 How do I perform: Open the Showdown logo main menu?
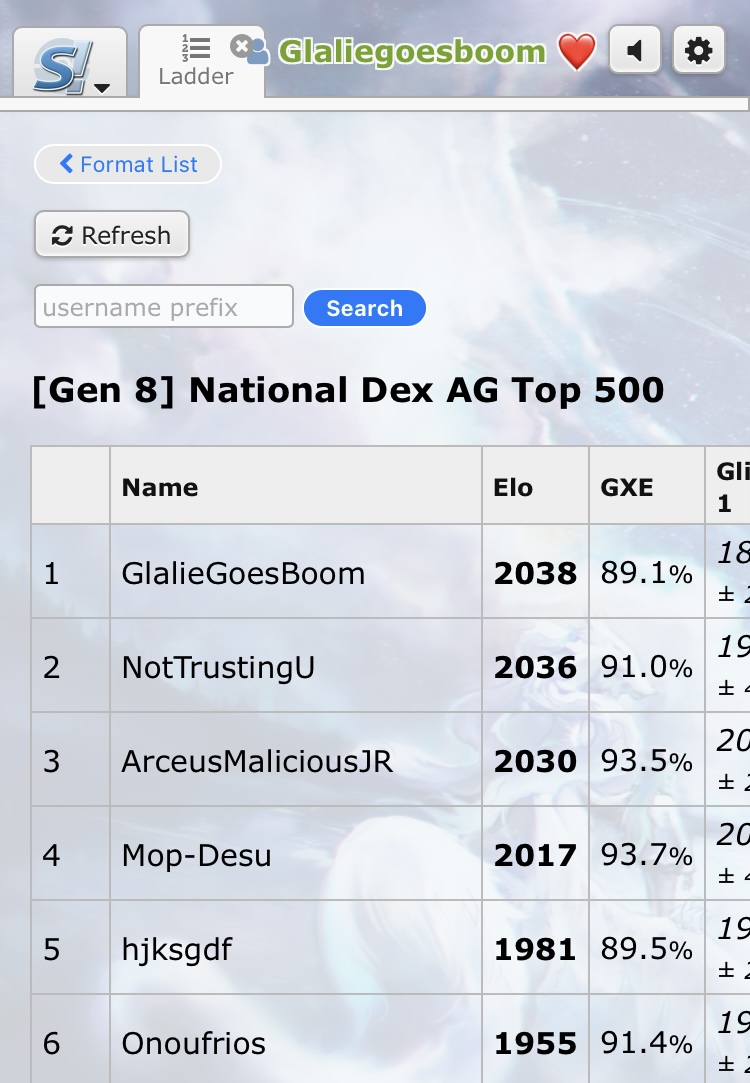click(70, 63)
